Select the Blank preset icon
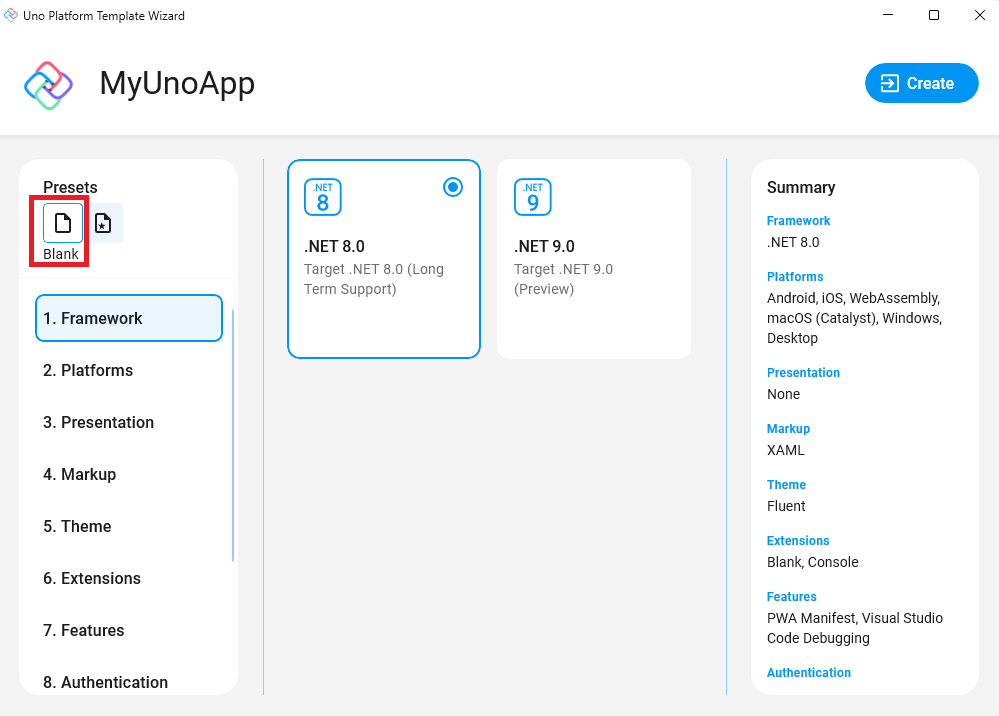 (62, 223)
